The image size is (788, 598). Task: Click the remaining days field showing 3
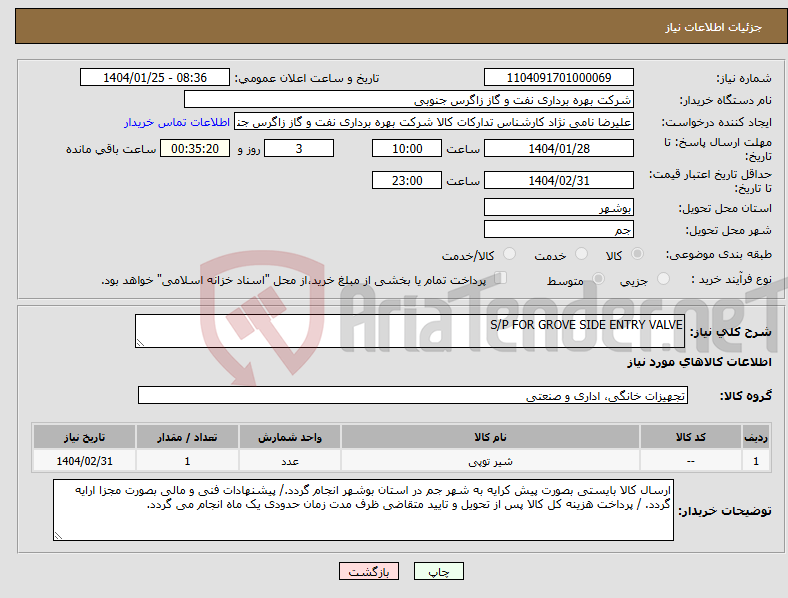[x=299, y=149]
